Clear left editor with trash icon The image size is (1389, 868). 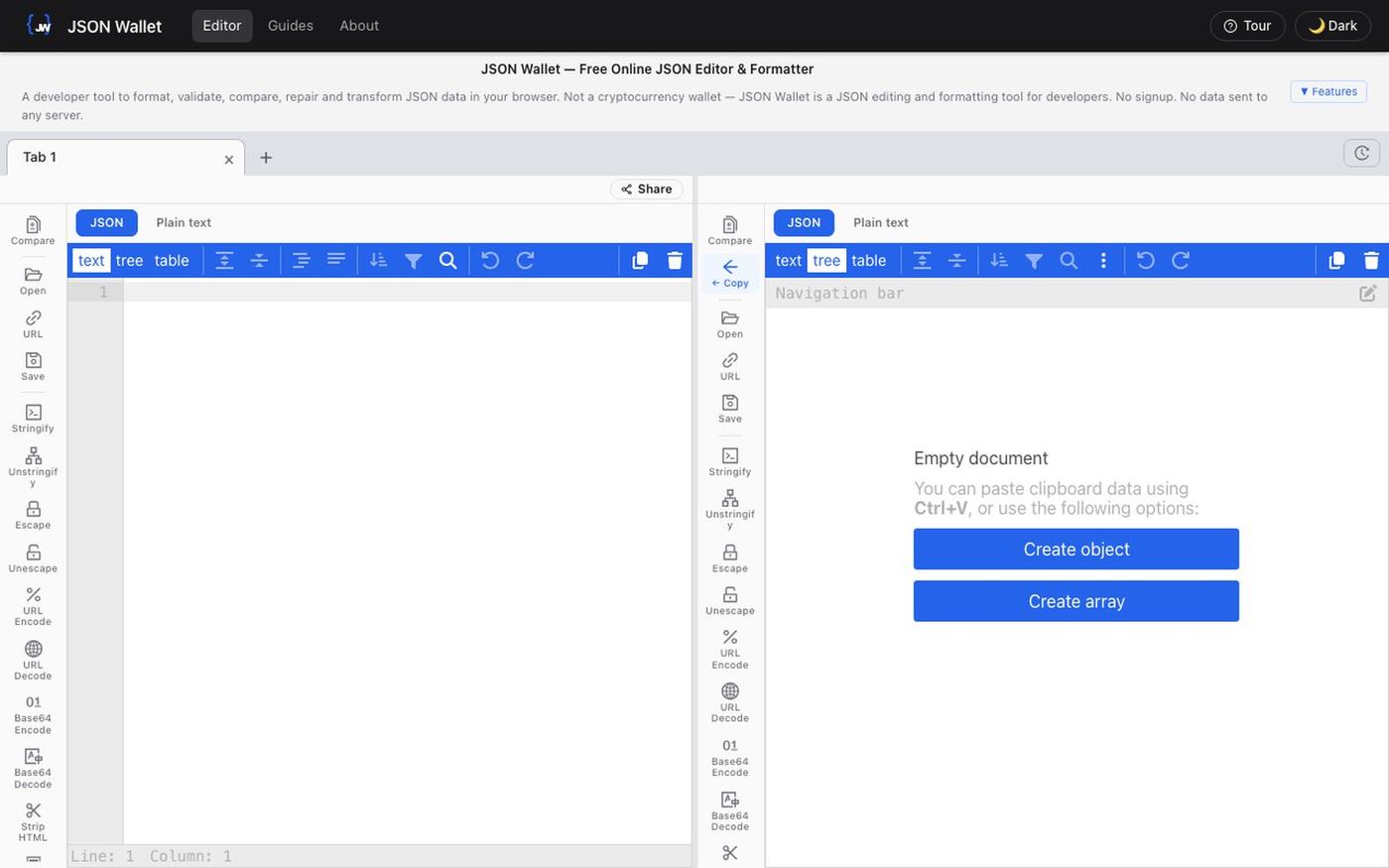tap(675, 260)
